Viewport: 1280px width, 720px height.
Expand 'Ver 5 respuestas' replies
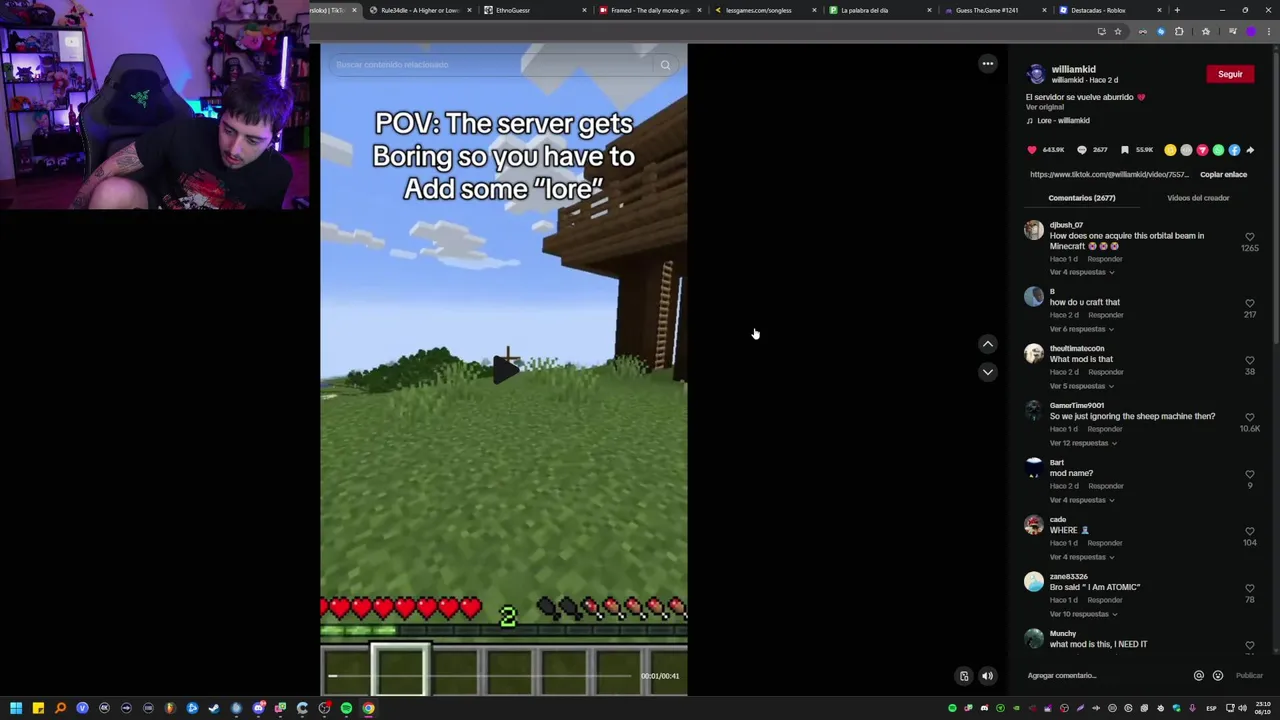[x=1081, y=386]
